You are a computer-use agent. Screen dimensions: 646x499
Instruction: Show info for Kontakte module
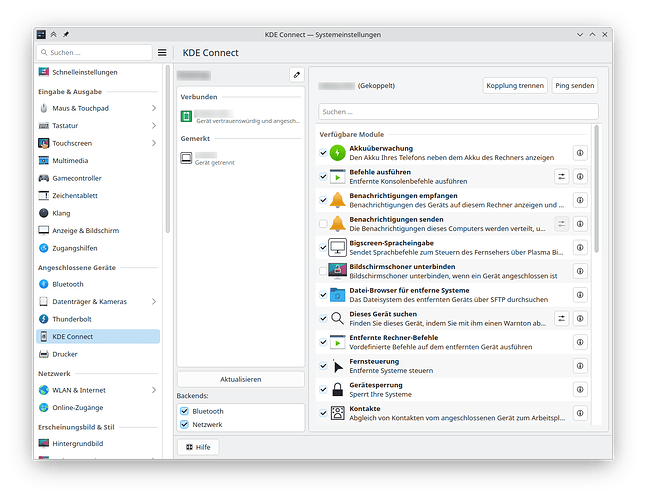[x=580, y=413]
